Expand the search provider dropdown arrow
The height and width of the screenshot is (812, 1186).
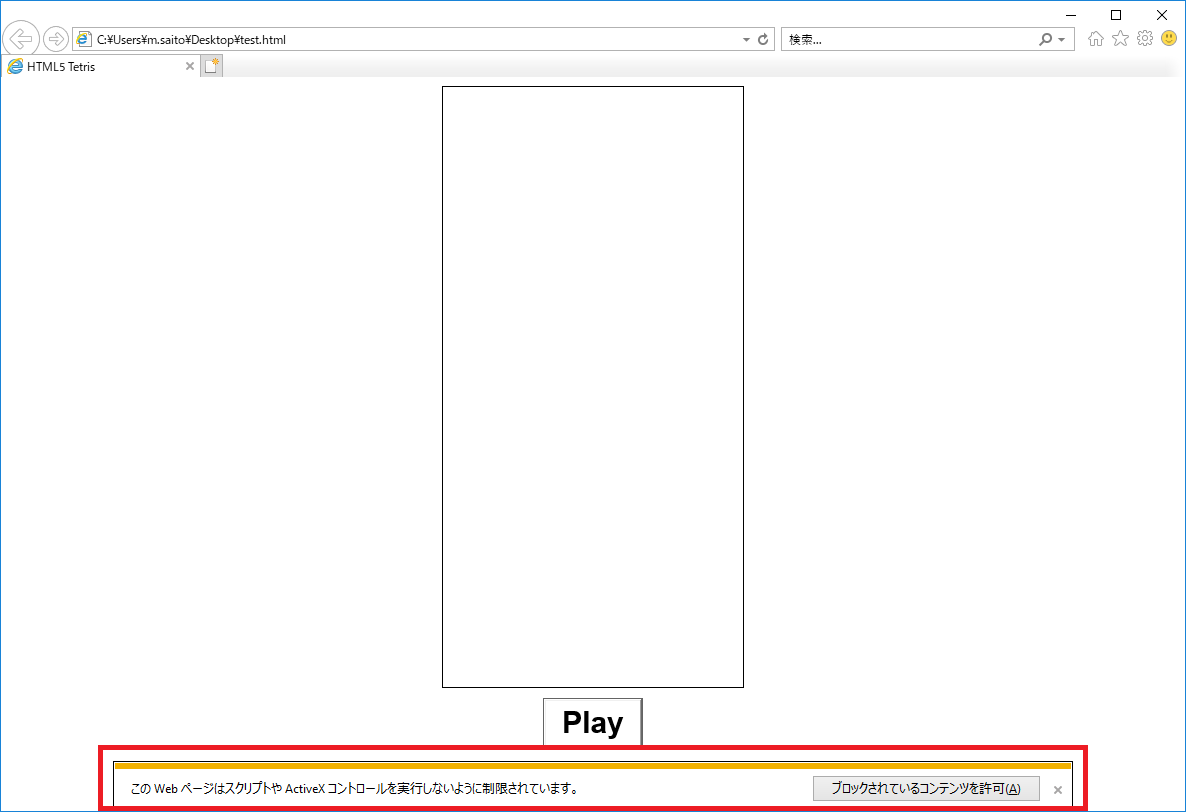point(1061,40)
